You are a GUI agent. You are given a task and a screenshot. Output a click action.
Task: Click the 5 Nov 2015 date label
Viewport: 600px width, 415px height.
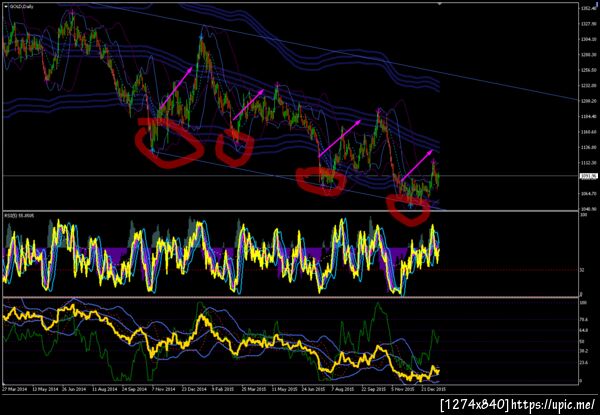(403, 388)
